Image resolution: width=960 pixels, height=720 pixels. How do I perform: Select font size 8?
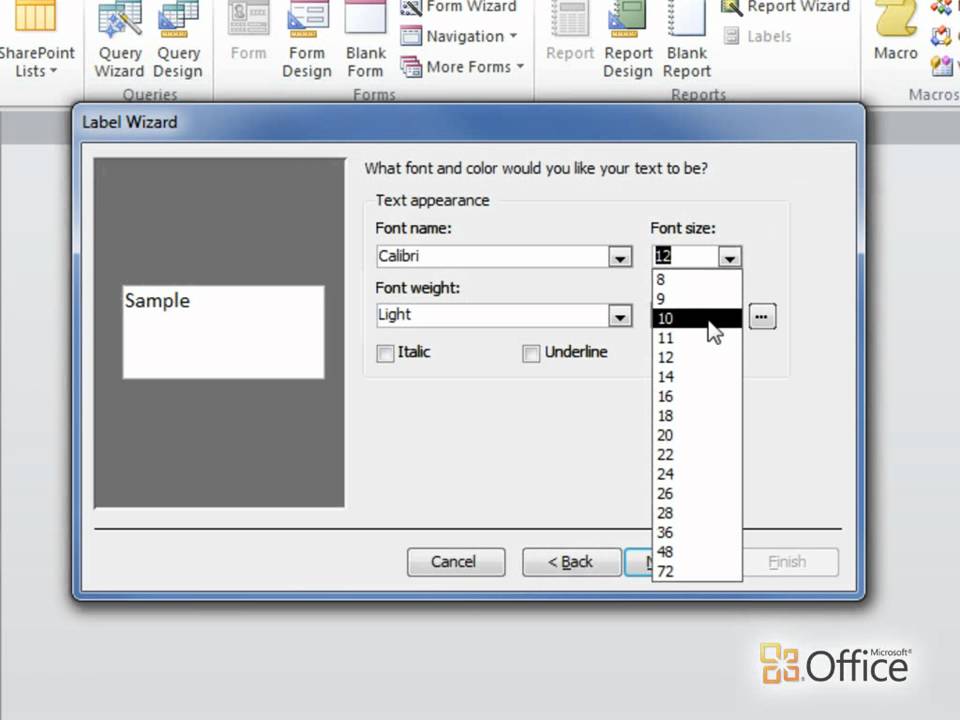point(697,280)
